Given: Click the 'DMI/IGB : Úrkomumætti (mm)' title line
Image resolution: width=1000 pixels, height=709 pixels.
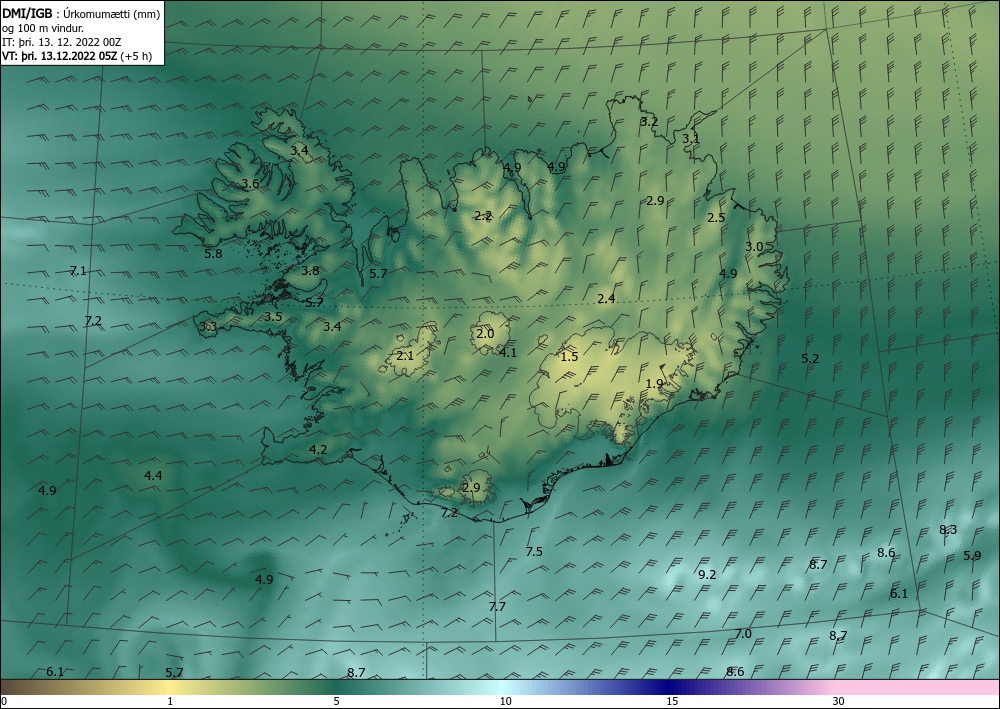Looking at the screenshot, I should tap(81, 14).
